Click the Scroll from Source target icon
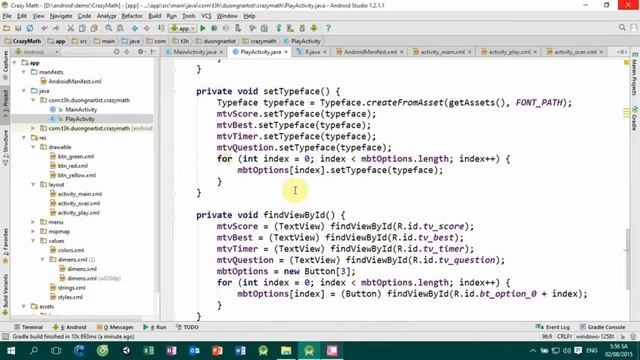 116,52
